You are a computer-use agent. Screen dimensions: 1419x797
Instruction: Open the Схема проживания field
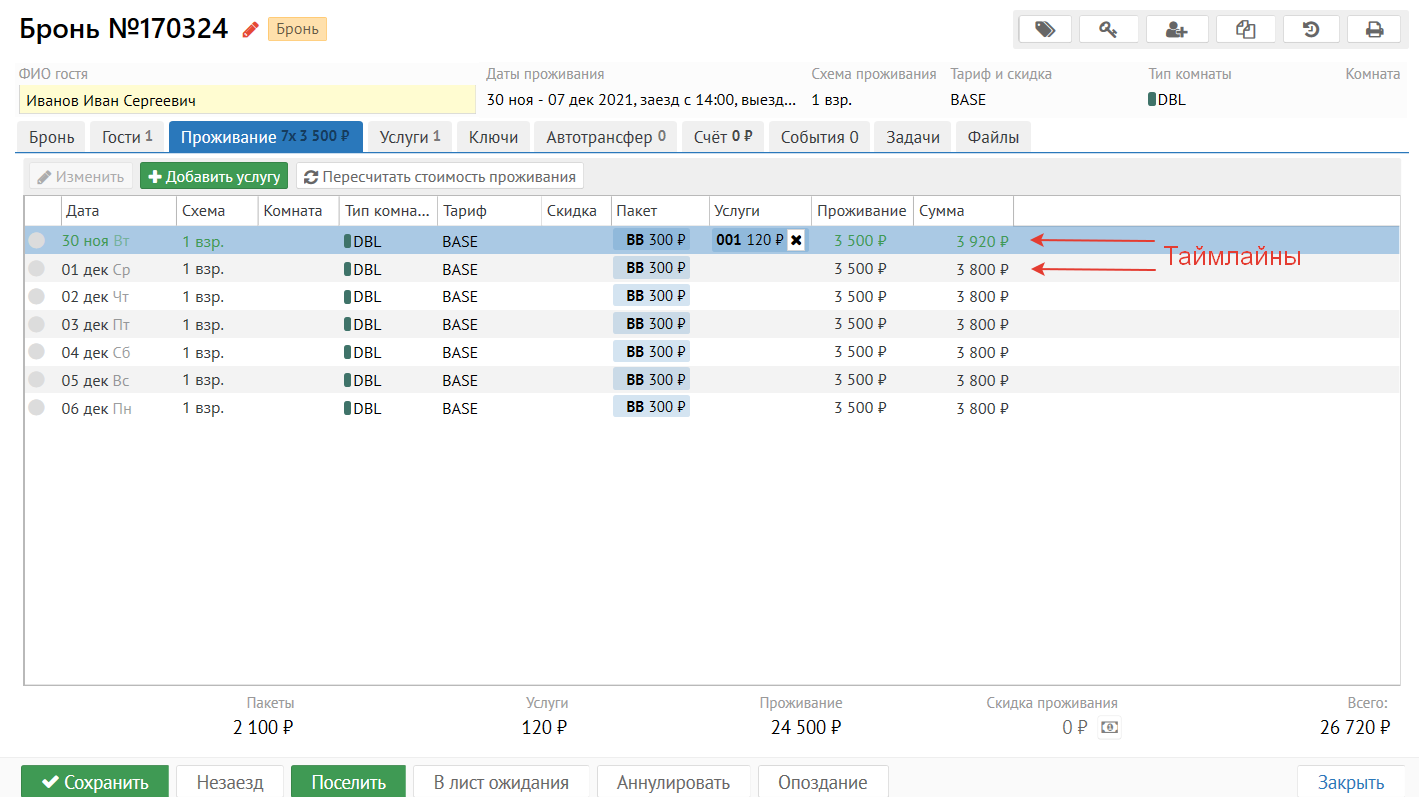(x=831, y=100)
